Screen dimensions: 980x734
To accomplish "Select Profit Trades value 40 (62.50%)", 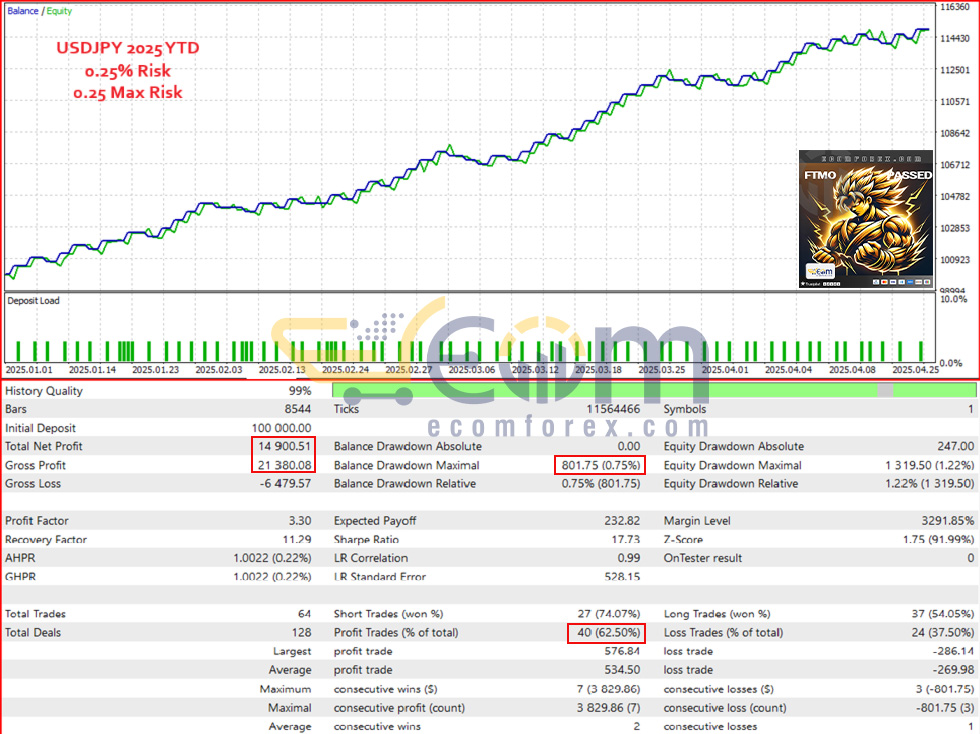I will pyautogui.click(x=608, y=633).
